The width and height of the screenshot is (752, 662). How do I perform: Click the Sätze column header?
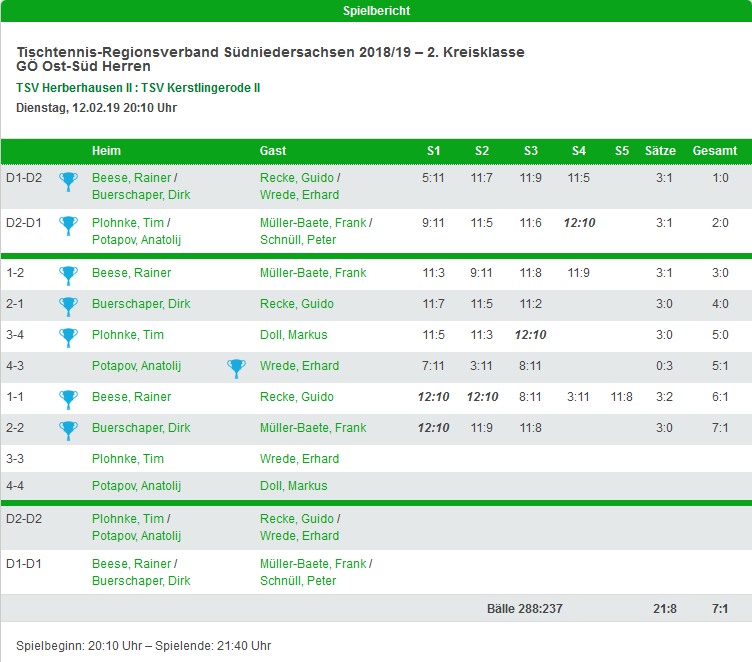click(x=660, y=151)
